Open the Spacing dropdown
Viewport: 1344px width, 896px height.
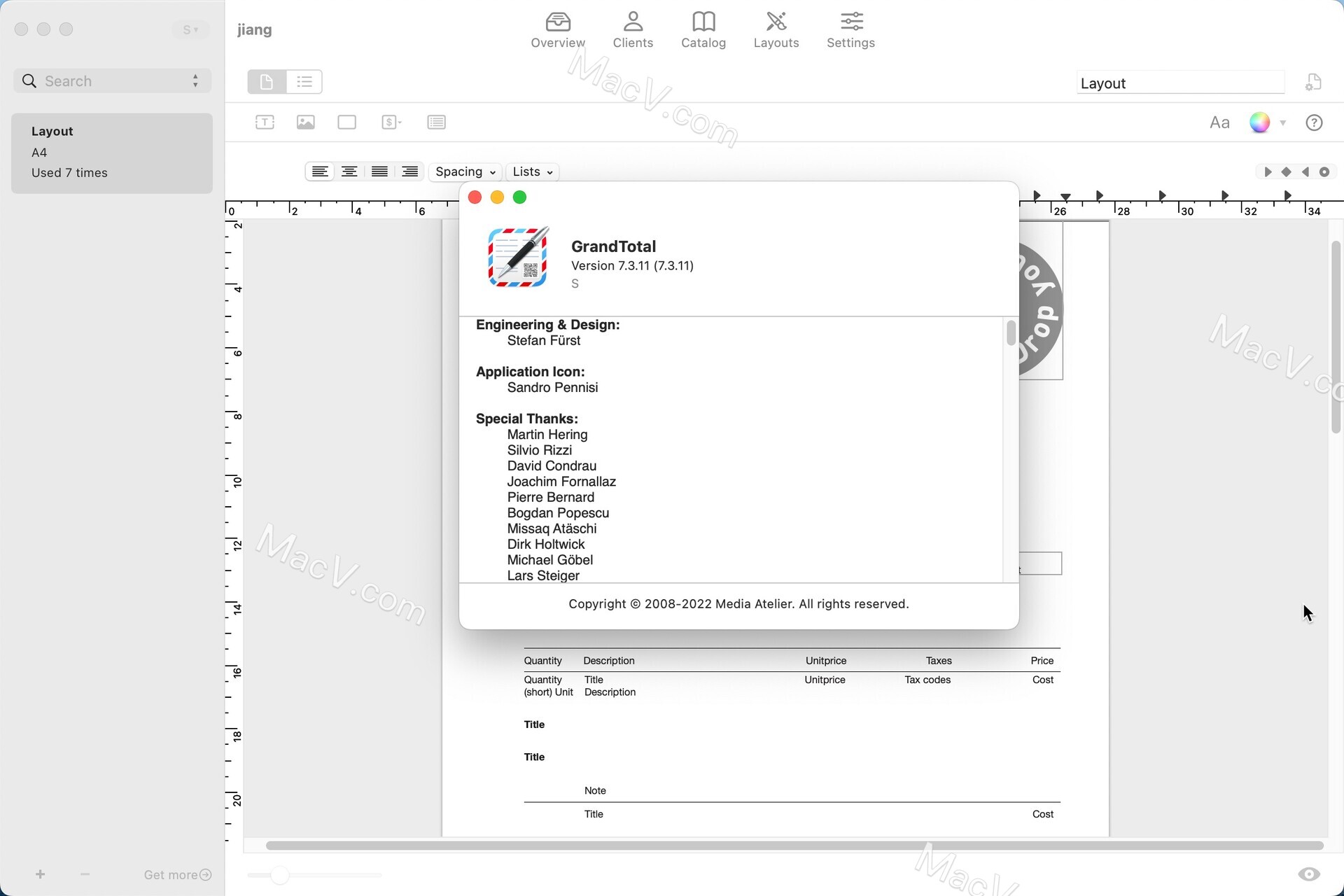tap(465, 171)
